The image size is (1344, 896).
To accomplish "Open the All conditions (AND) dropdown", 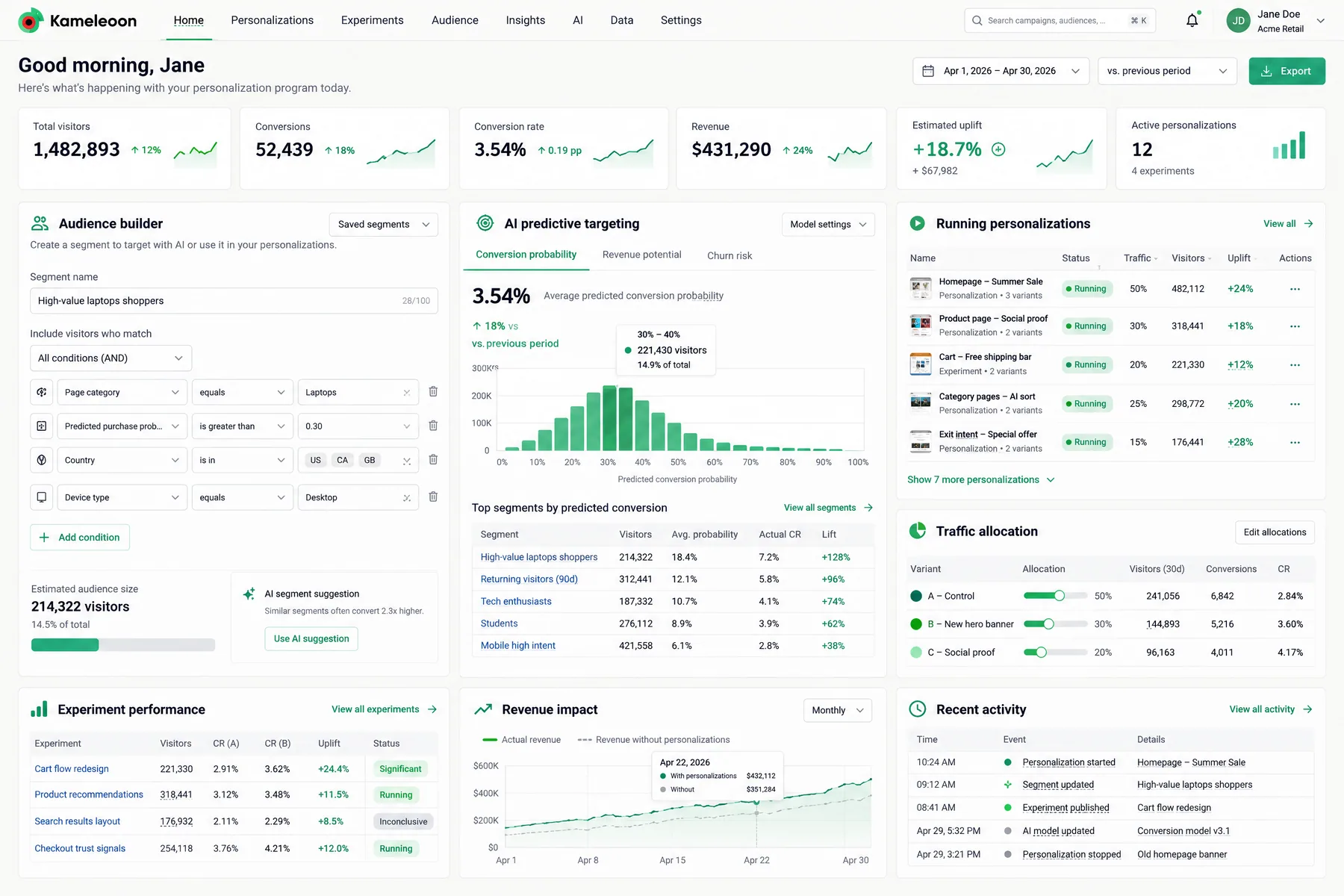I will click(111, 358).
